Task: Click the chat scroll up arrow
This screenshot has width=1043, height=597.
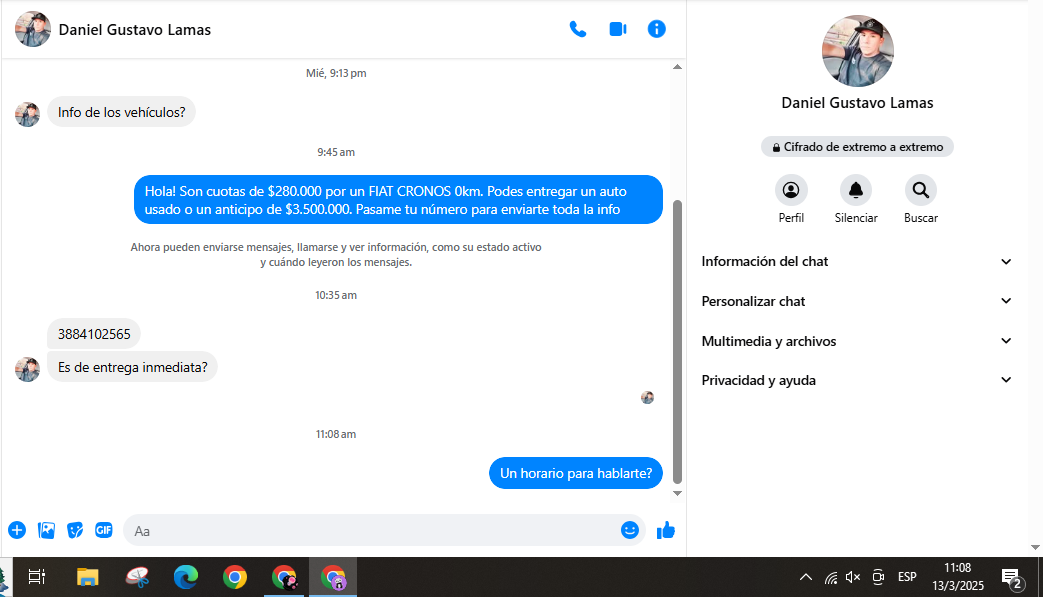Action: (677, 66)
